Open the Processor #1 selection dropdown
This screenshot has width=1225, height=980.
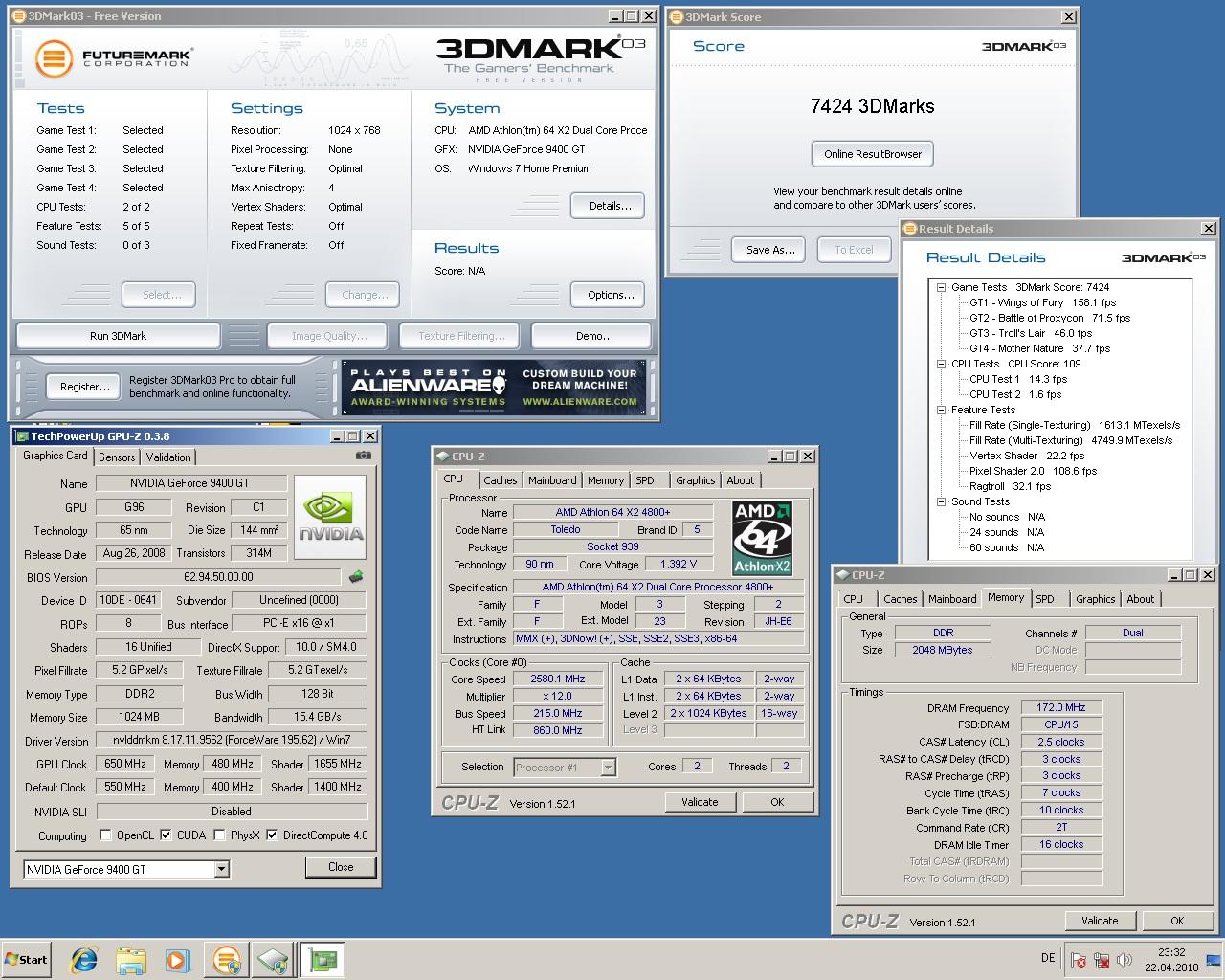[x=607, y=767]
